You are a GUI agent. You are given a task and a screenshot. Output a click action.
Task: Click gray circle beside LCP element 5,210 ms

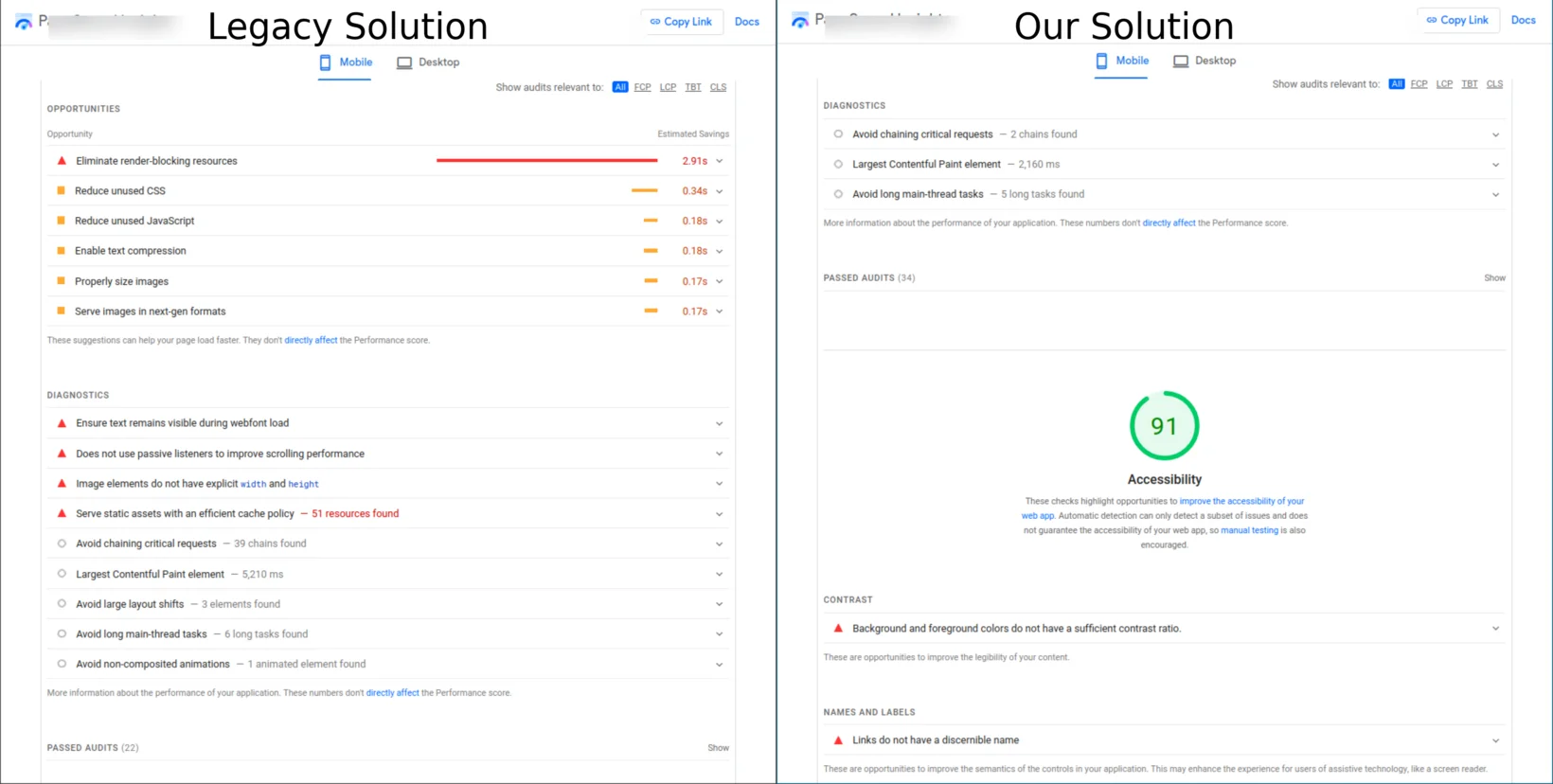pos(62,574)
